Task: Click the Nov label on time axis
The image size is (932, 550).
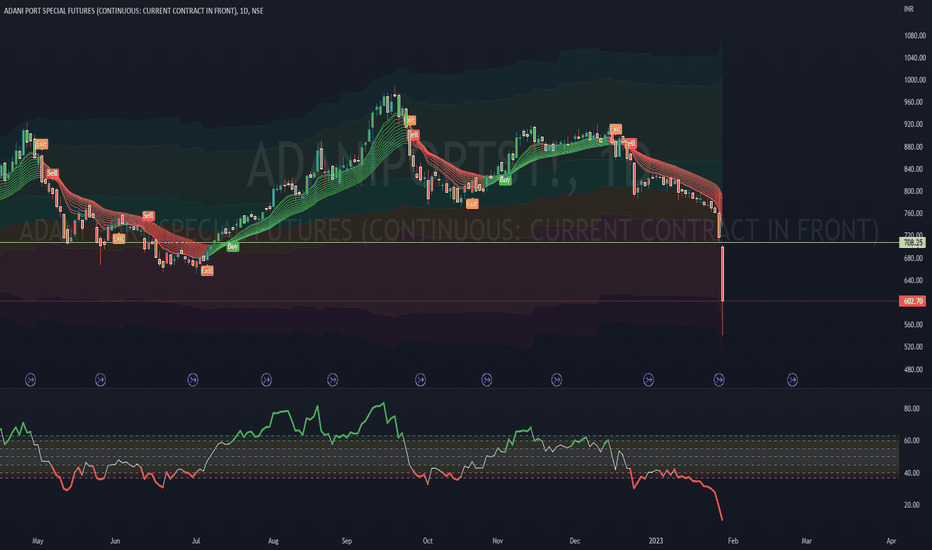Action: tap(498, 541)
